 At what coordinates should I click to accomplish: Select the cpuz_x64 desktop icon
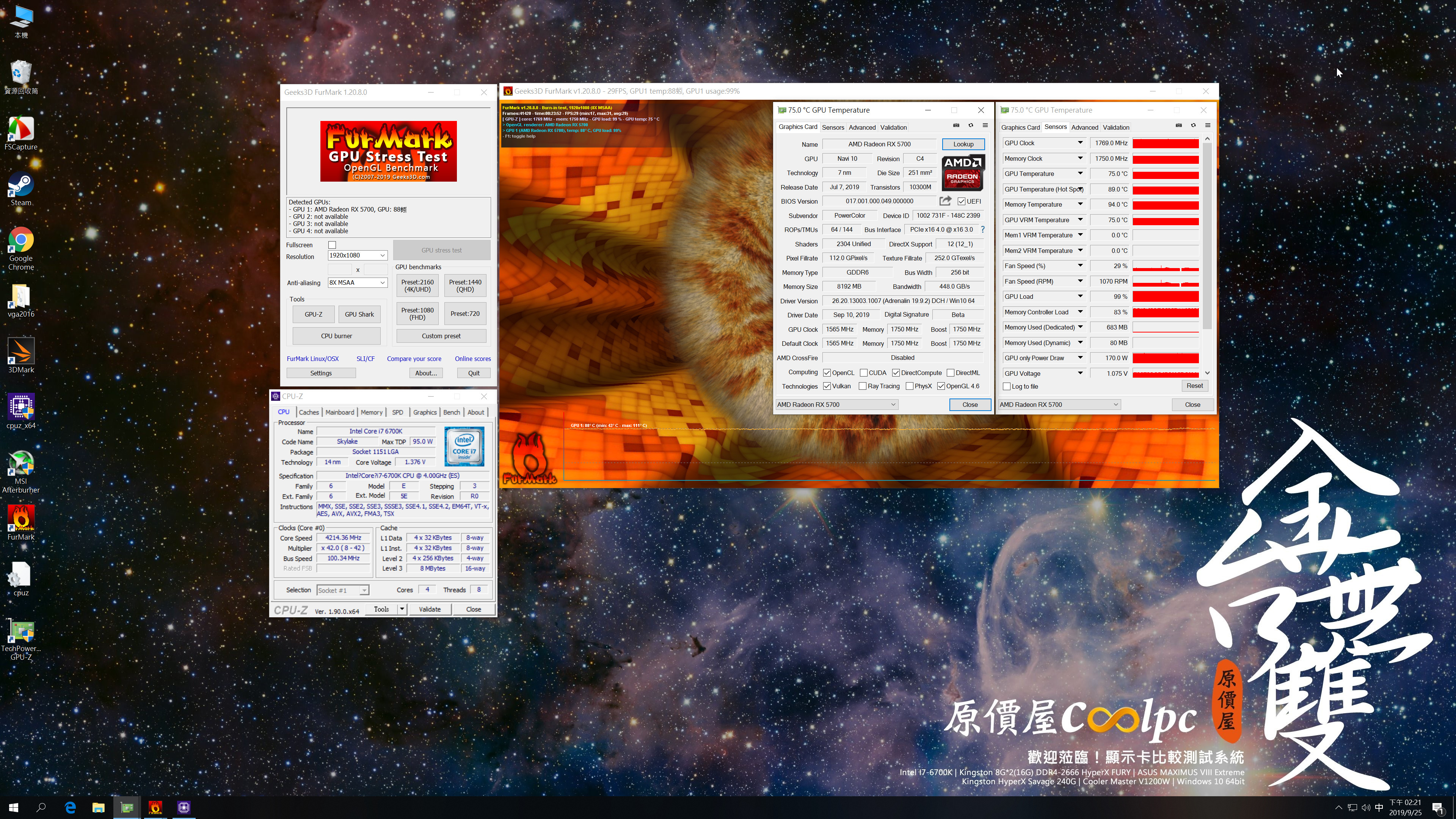[x=21, y=411]
